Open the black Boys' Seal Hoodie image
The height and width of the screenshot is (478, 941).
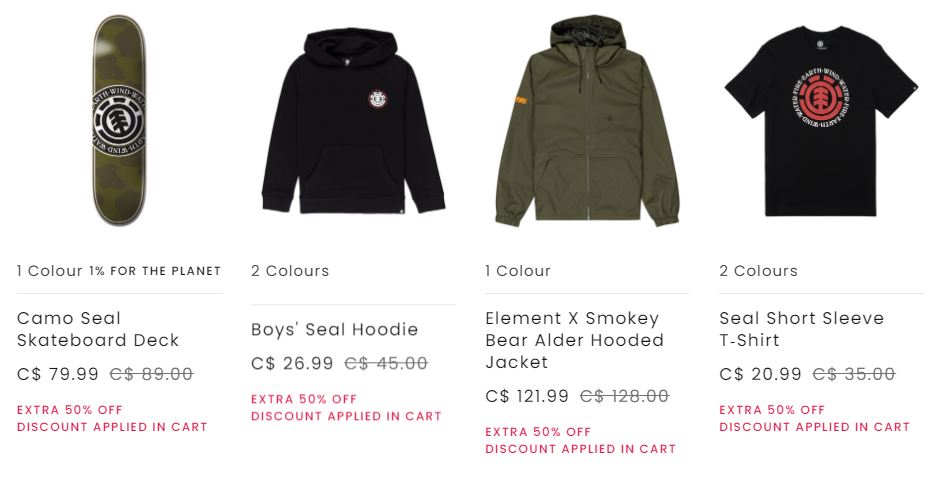pos(353,120)
